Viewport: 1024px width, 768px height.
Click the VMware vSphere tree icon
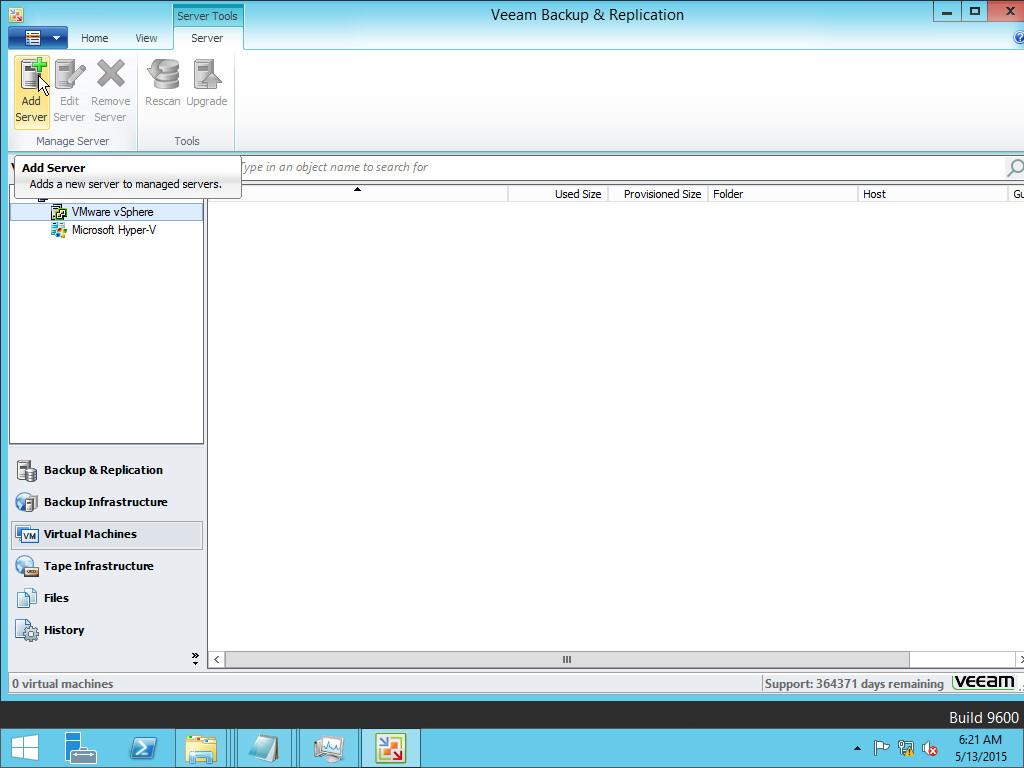(x=59, y=212)
